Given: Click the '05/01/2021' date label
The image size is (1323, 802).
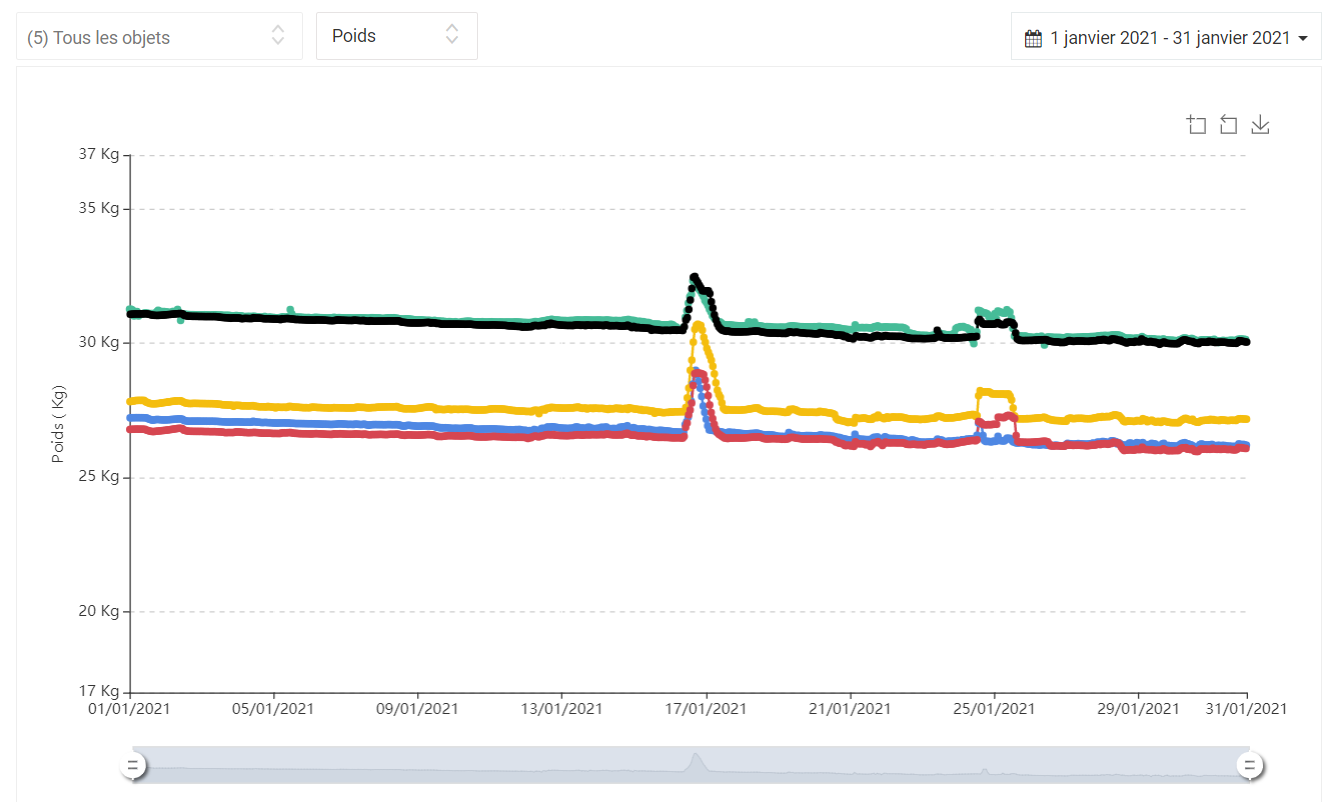Looking at the screenshot, I should (275, 708).
